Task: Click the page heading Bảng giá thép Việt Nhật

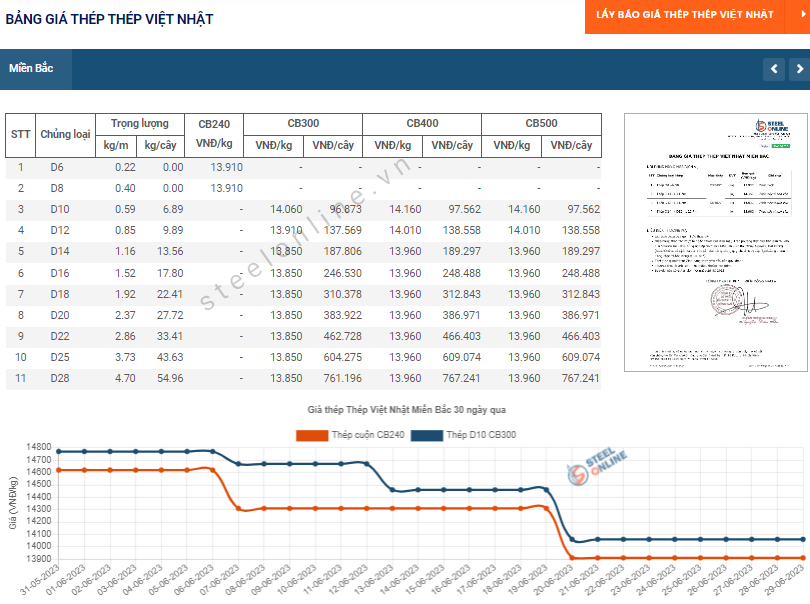Action: [110, 19]
